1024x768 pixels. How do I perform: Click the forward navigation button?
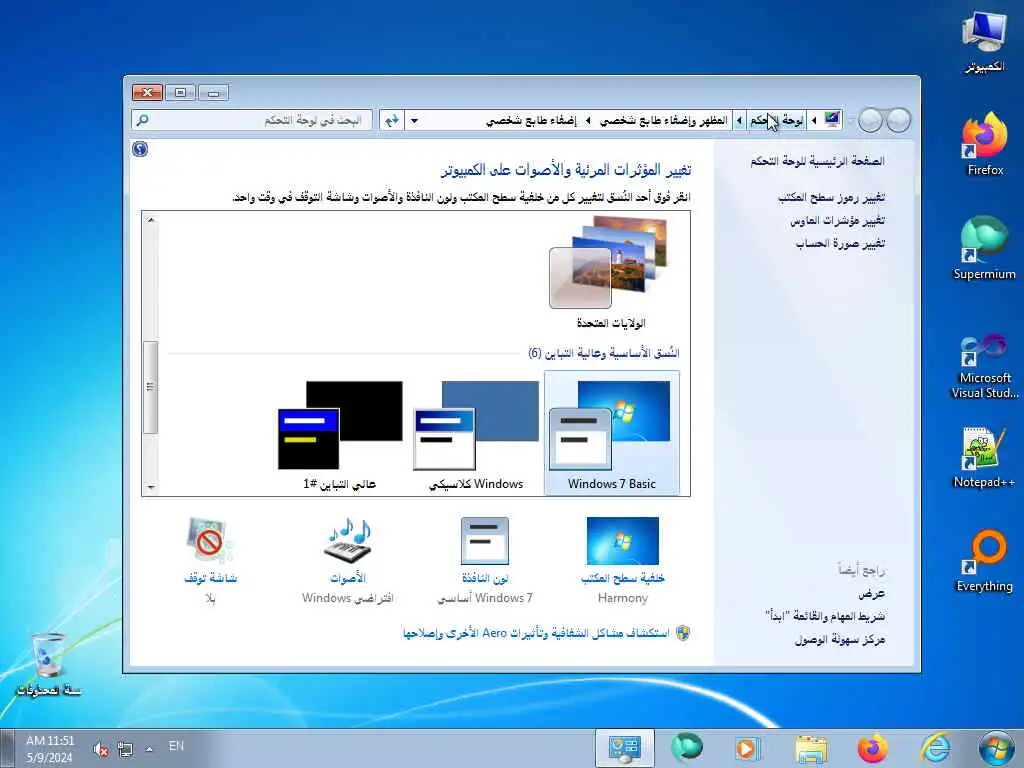(x=870, y=120)
